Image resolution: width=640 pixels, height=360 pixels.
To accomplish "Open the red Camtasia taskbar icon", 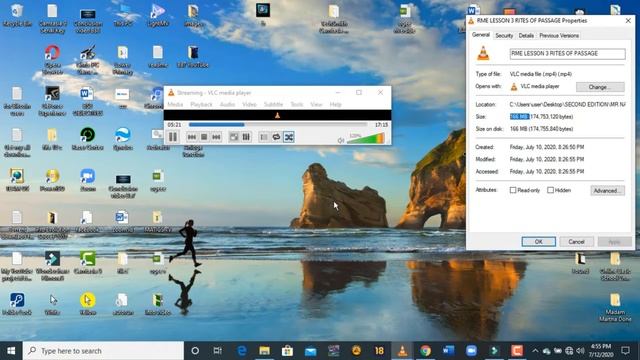I will pos(517,351).
